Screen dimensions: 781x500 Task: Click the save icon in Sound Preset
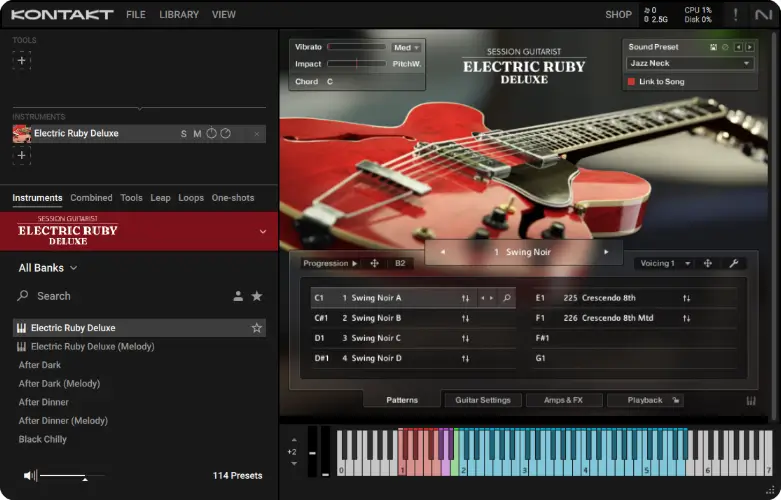point(713,47)
